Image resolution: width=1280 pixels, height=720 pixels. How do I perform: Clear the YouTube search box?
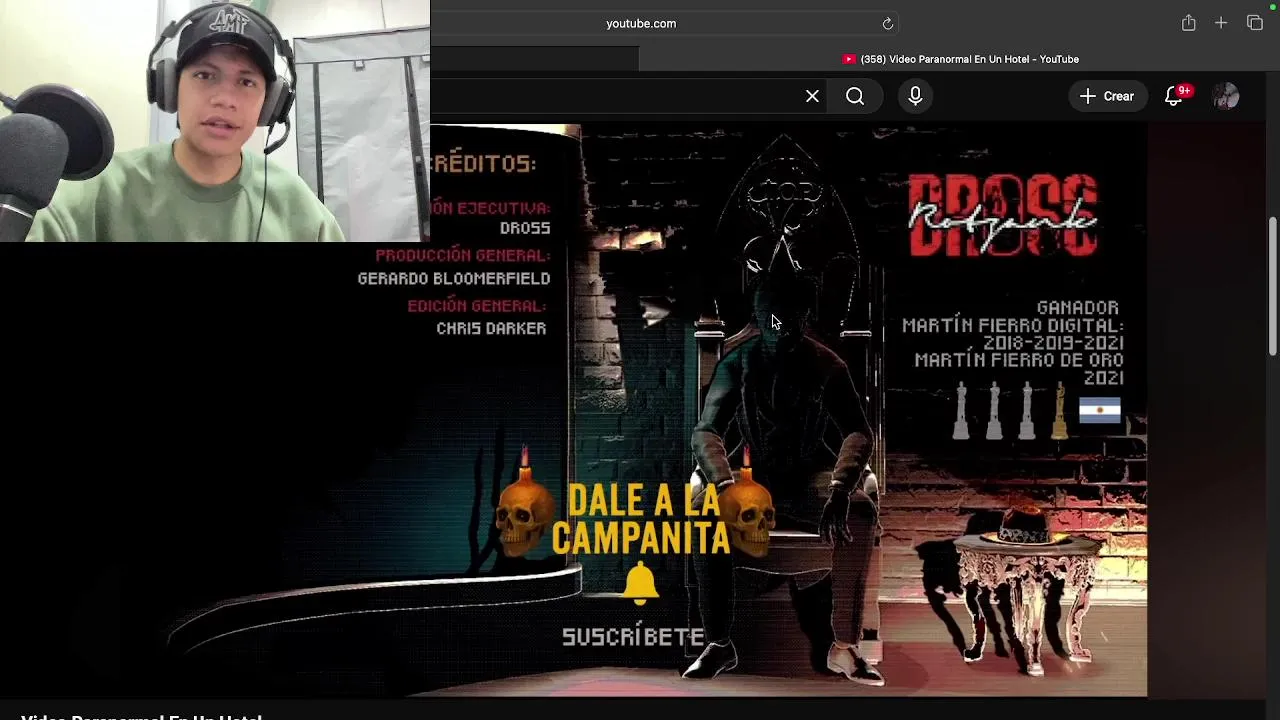(812, 96)
